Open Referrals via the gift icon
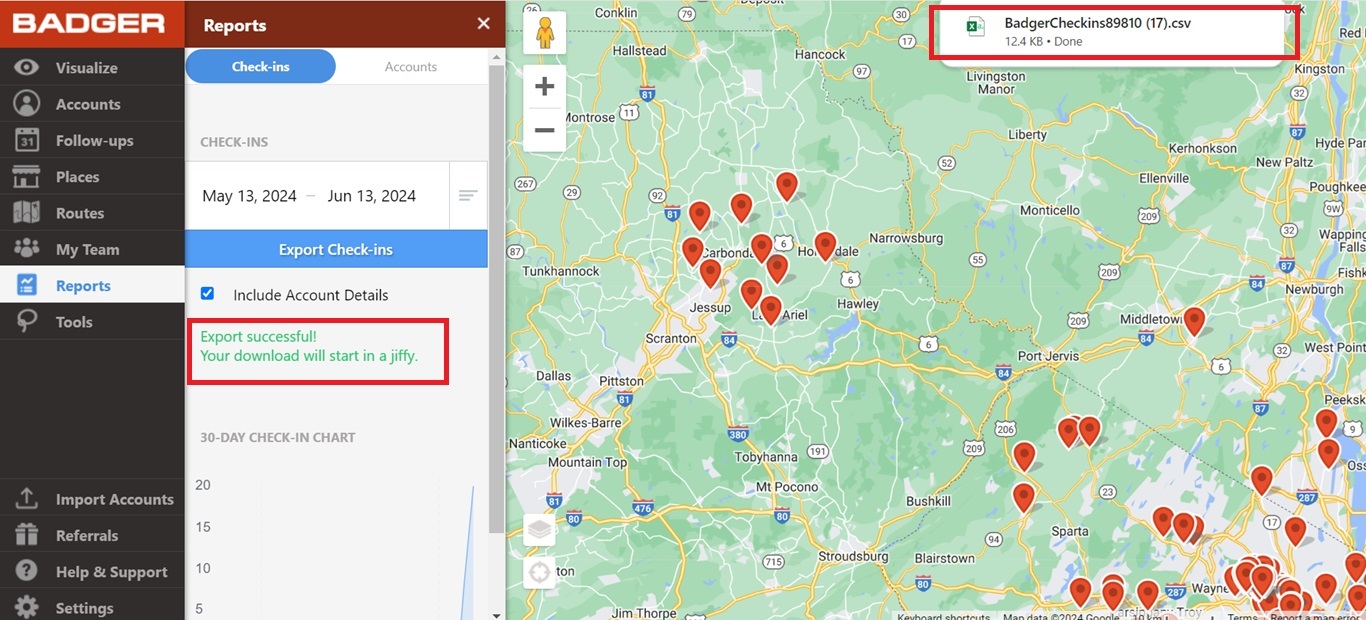The height and width of the screenshot is (620, 1366). pos(27,535)
